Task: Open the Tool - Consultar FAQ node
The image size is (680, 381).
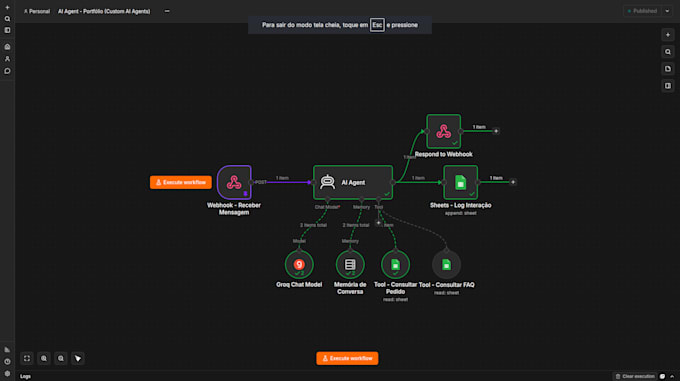Action: [446, 264]
